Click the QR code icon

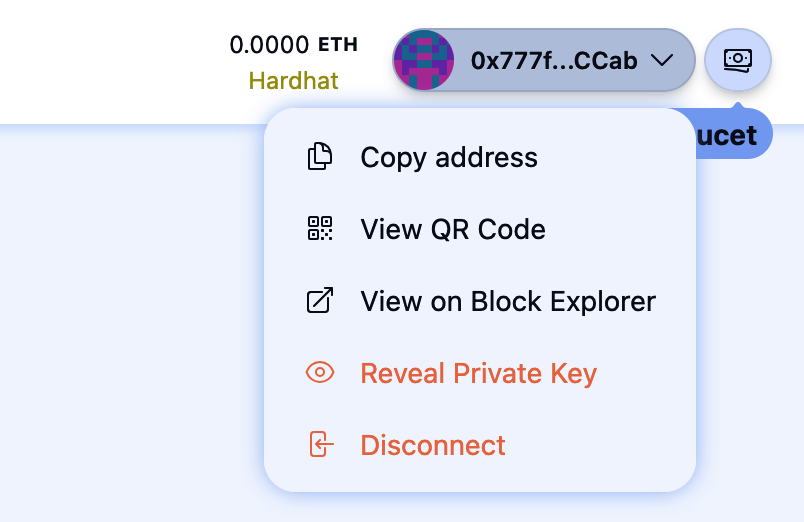pyautogui.click(x=319, y=229)
